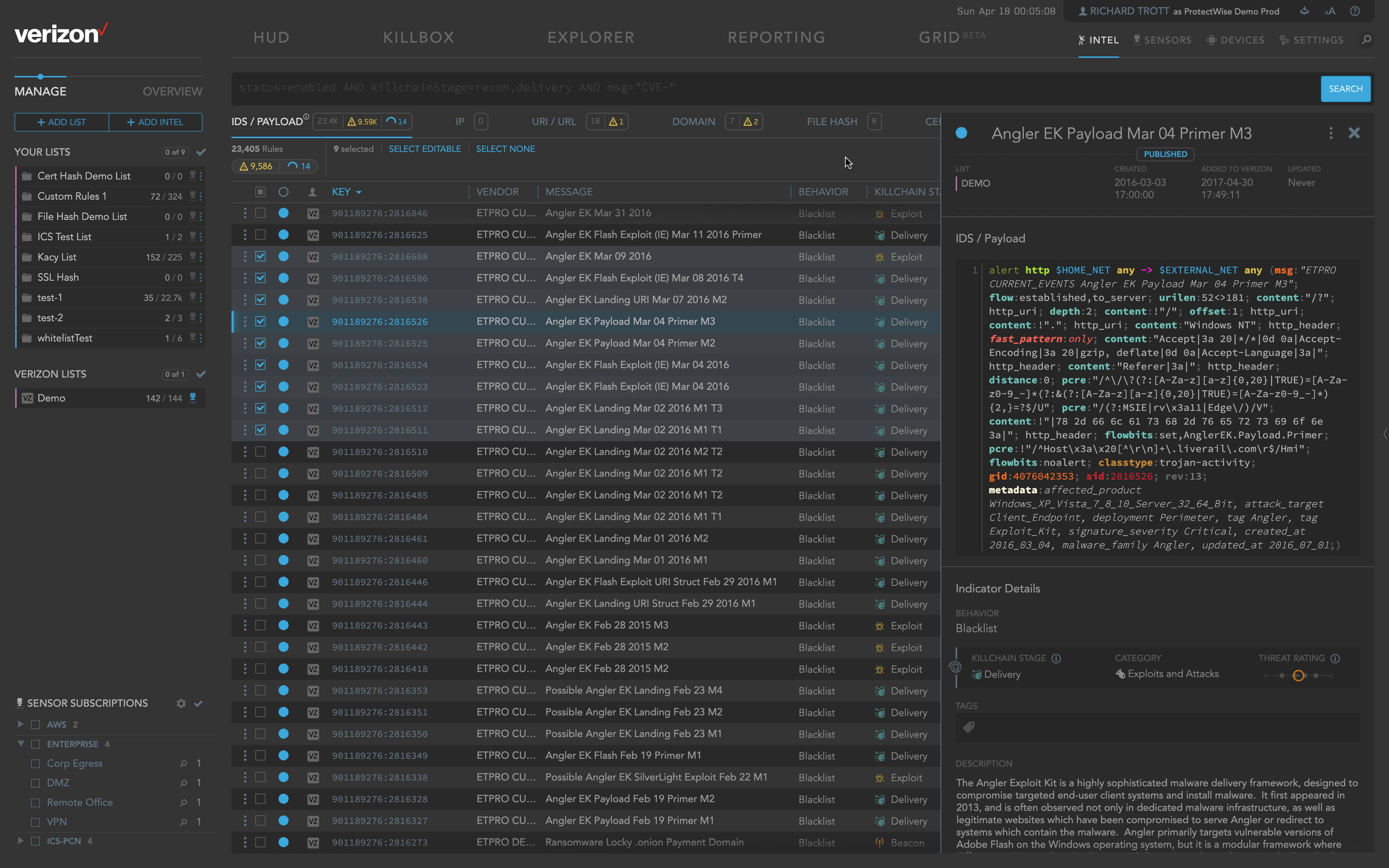Screen dimensions: 1389x868
Task: Click the Your Lists checkmark icon
Action: click(x=201, y=152)
